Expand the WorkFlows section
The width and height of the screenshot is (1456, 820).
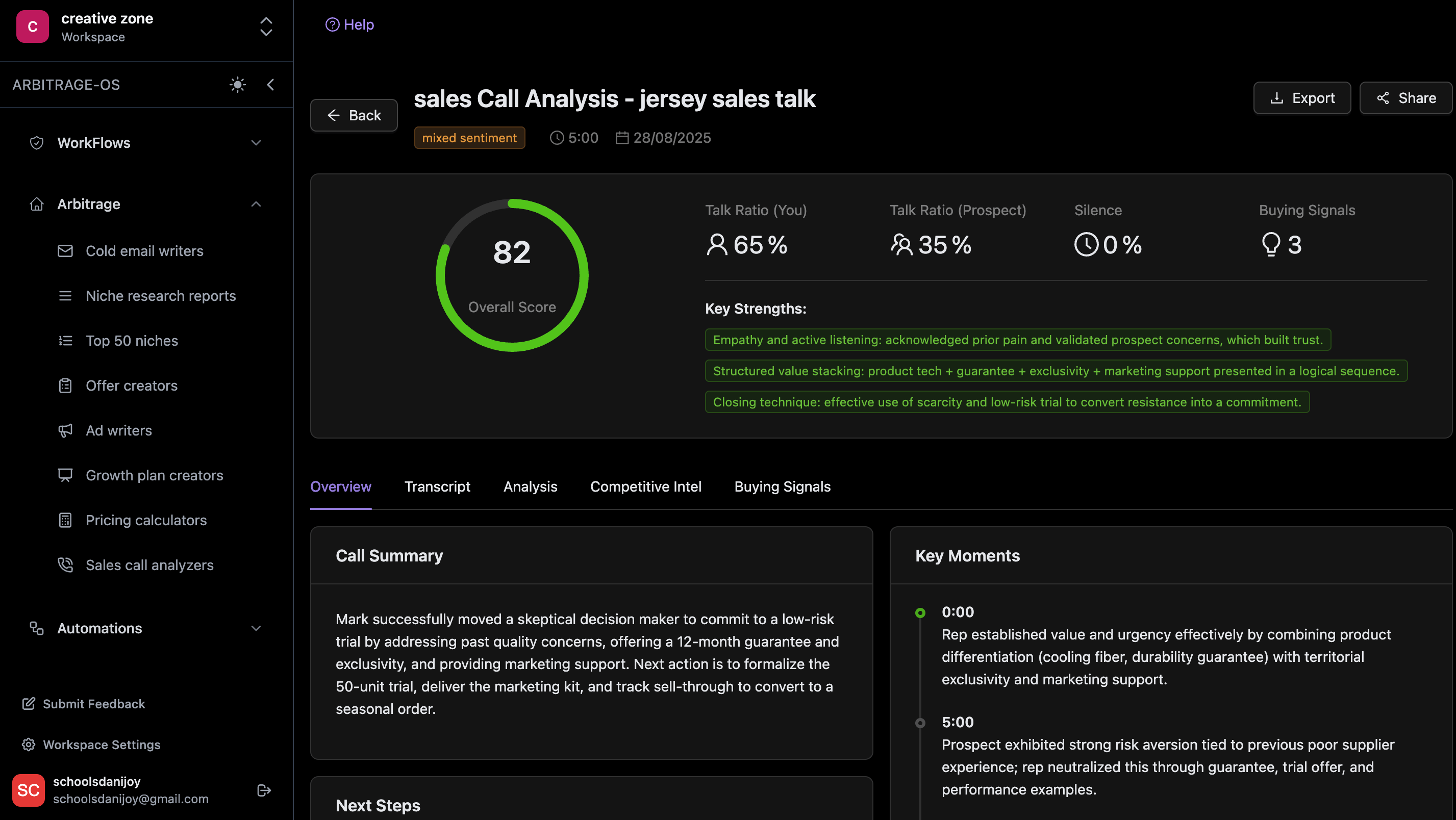256,142
